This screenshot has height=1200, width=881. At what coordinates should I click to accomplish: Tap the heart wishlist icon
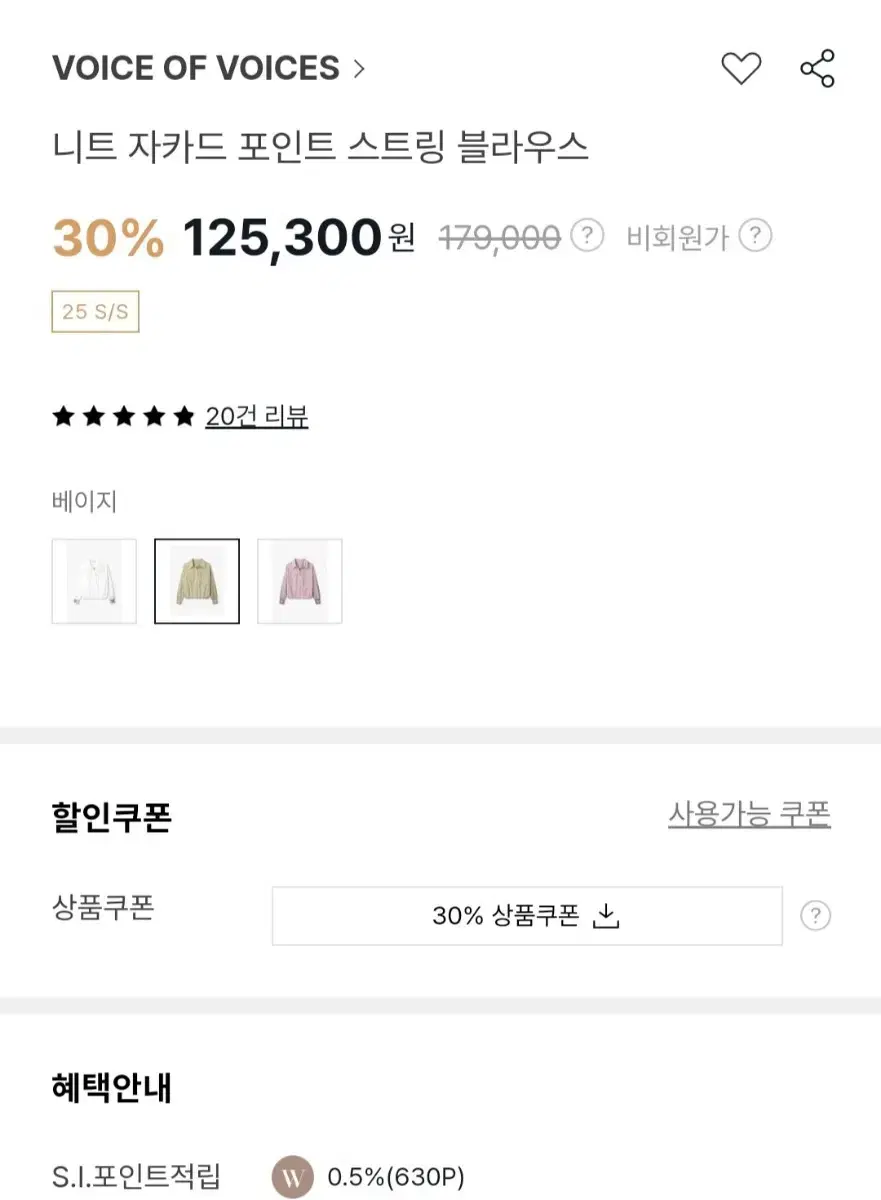pos(741,68)
